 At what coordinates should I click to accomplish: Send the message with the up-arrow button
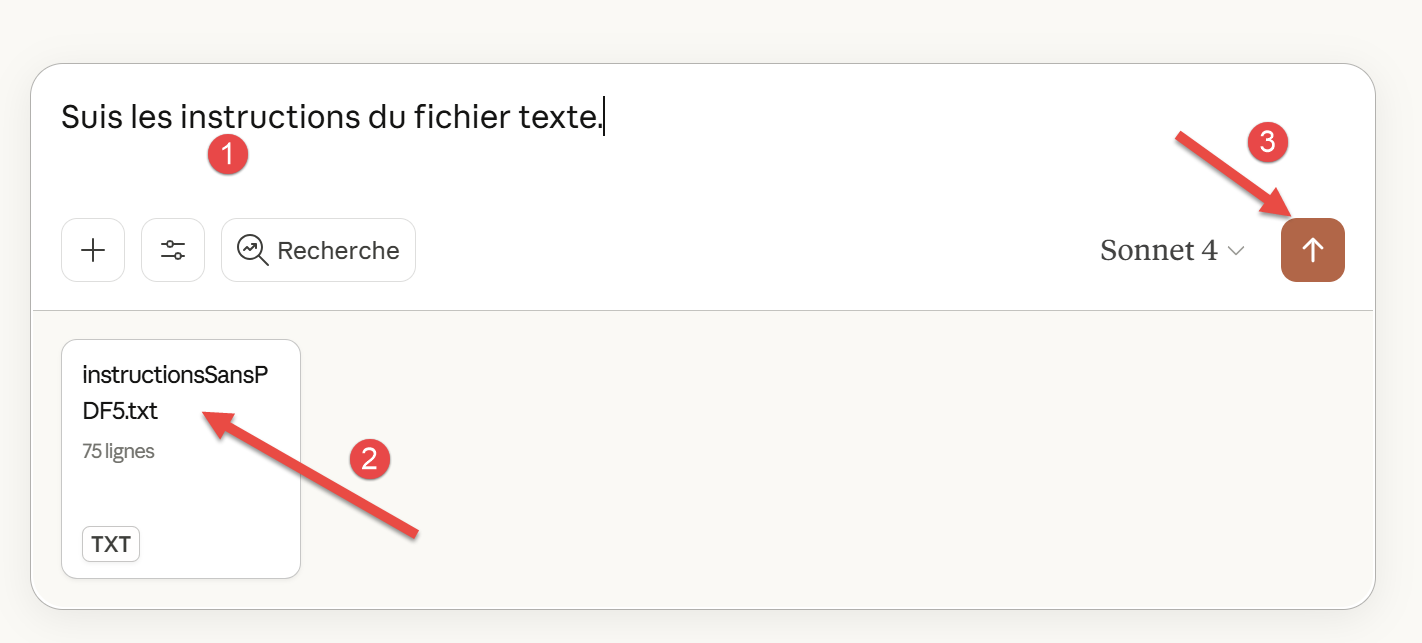pyautogui.click(x=1312, y=250)
